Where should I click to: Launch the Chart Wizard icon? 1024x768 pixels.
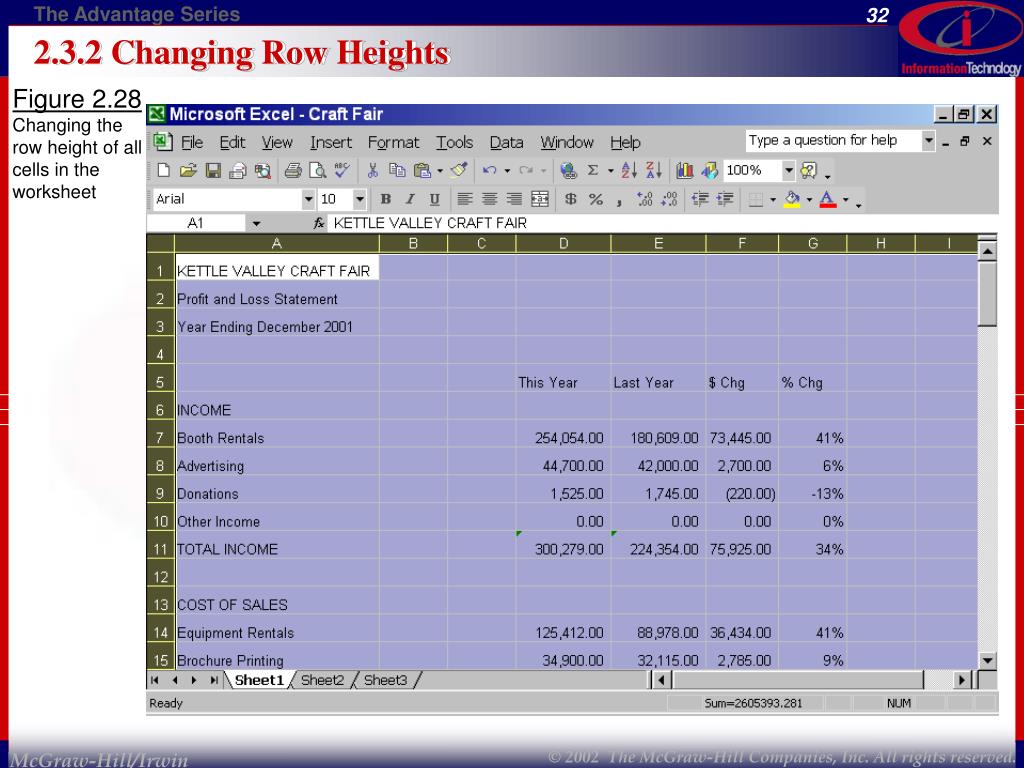(x=684, y=171)
